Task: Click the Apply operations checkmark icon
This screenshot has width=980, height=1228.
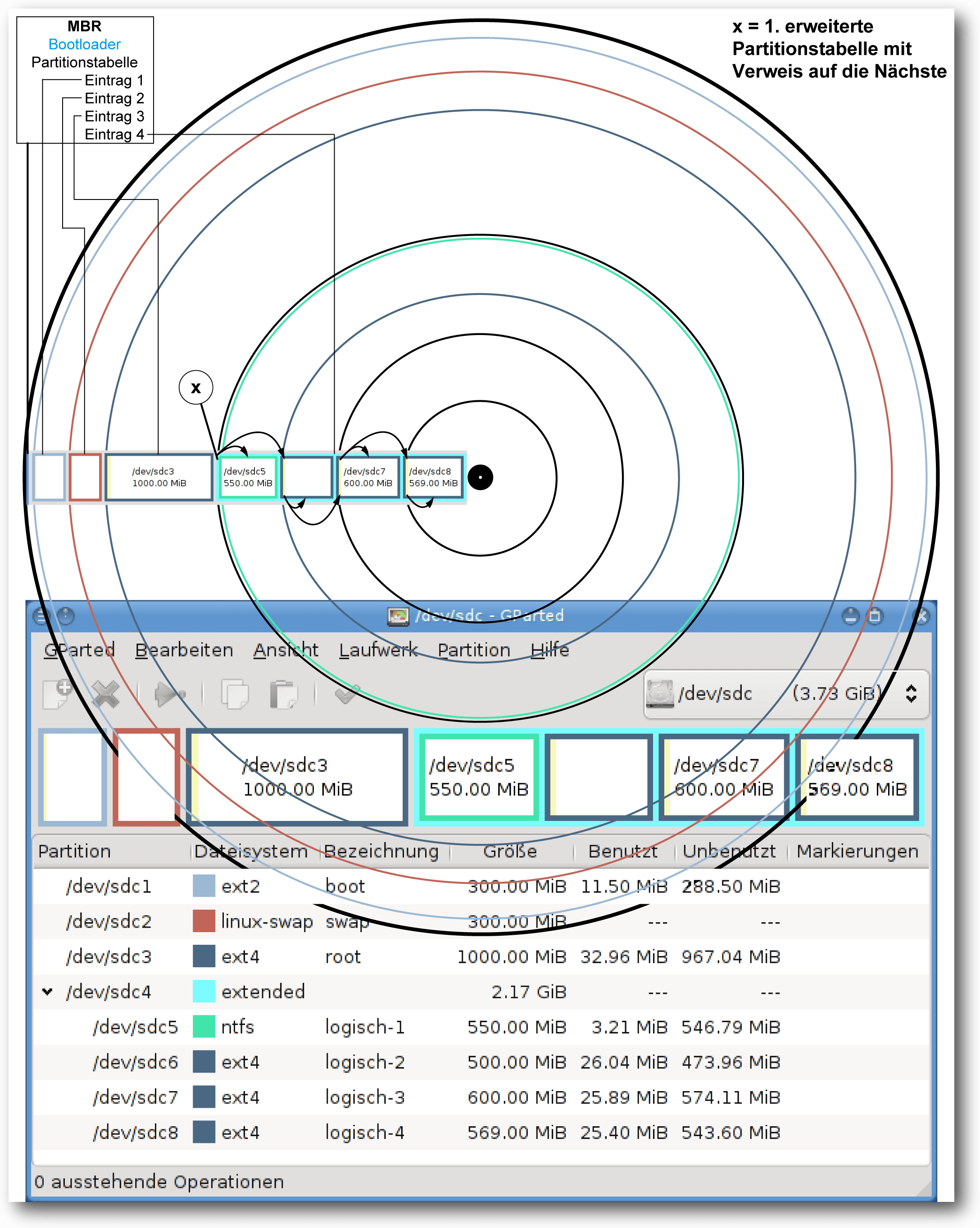Action: 347,693
